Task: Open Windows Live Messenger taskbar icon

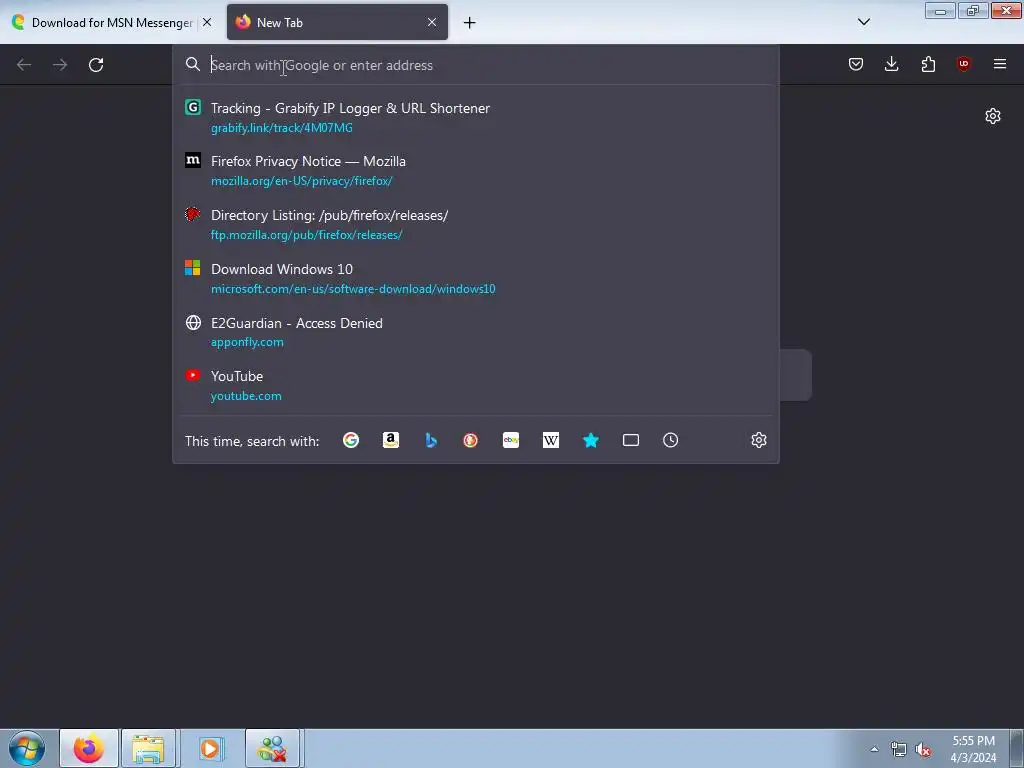Action: click(x=272, y=748)
